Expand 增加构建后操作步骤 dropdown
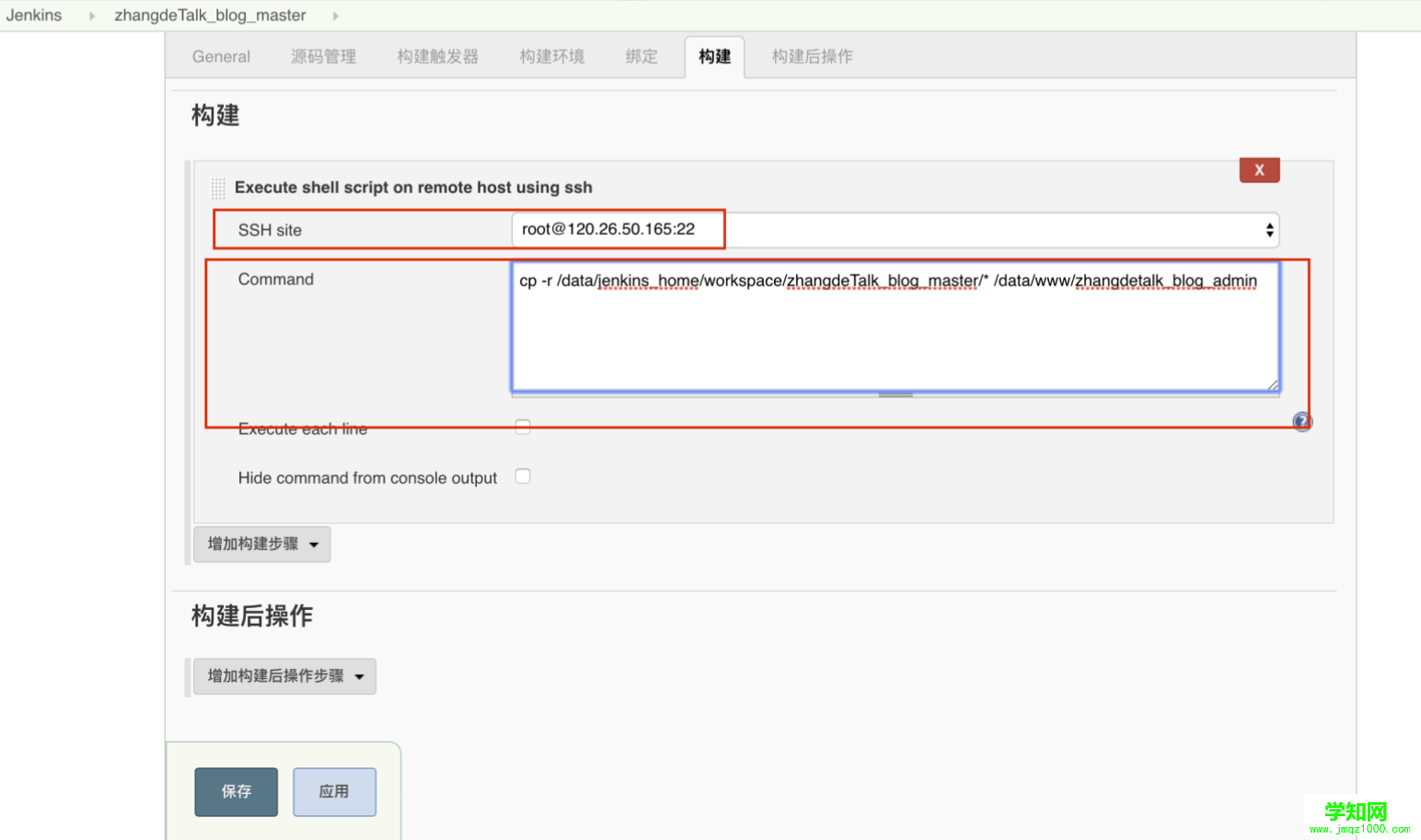This screenshot has width=1421, height=840. [x=284, y=676]
